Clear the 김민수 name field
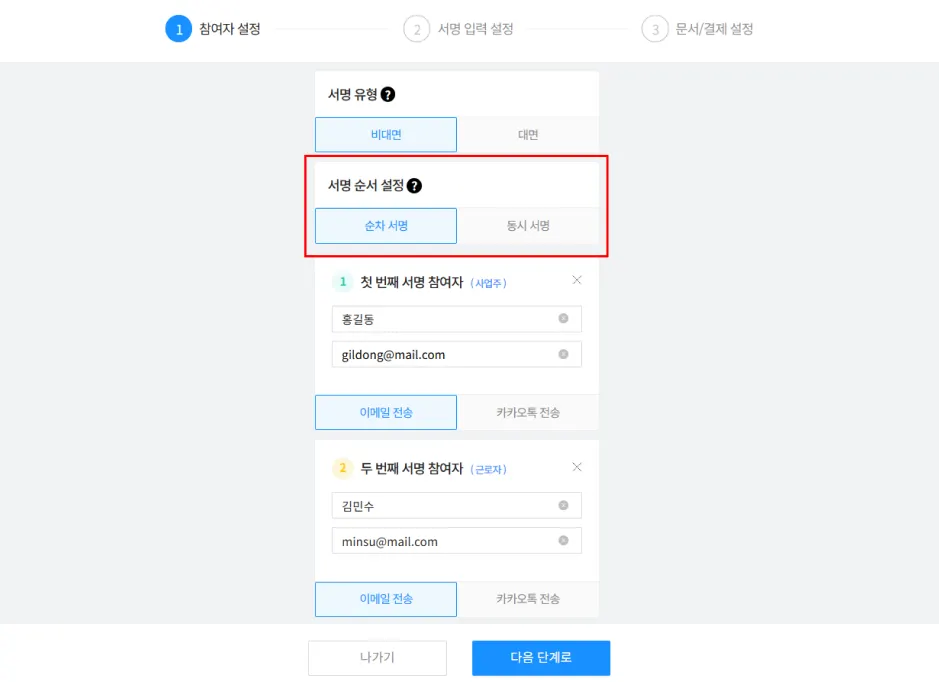Screen dimensions: 939x682 click(564, 505)
